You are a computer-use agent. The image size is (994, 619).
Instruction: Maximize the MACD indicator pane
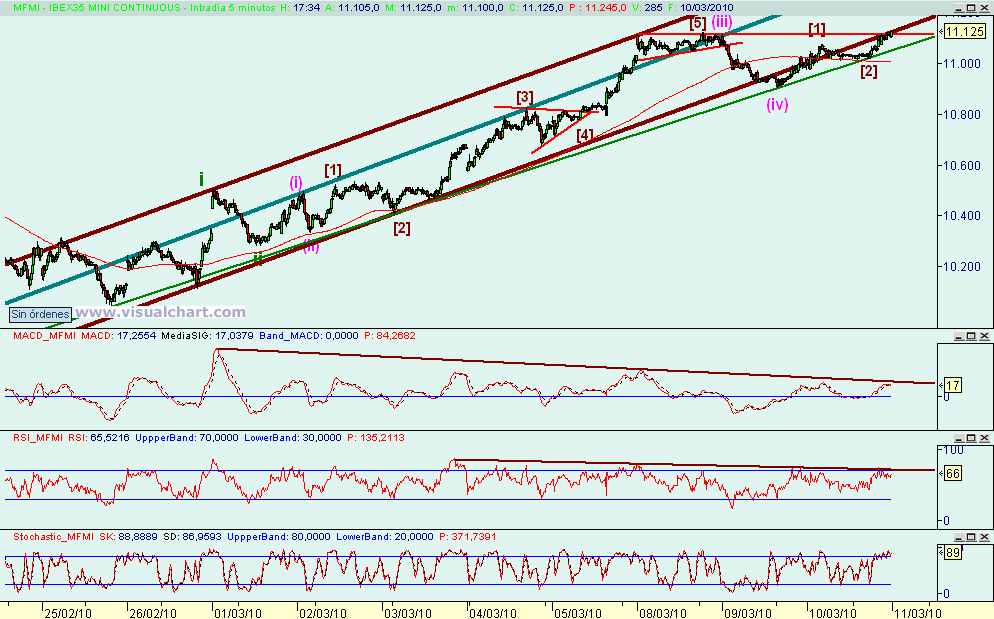pos(972,336)
